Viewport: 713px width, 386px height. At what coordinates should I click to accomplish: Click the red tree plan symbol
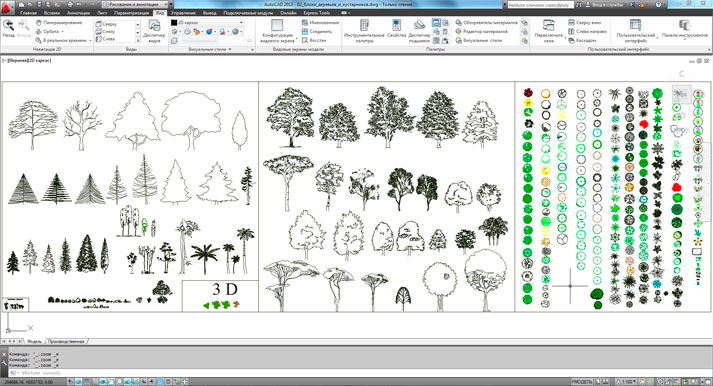tap(677, 187)
